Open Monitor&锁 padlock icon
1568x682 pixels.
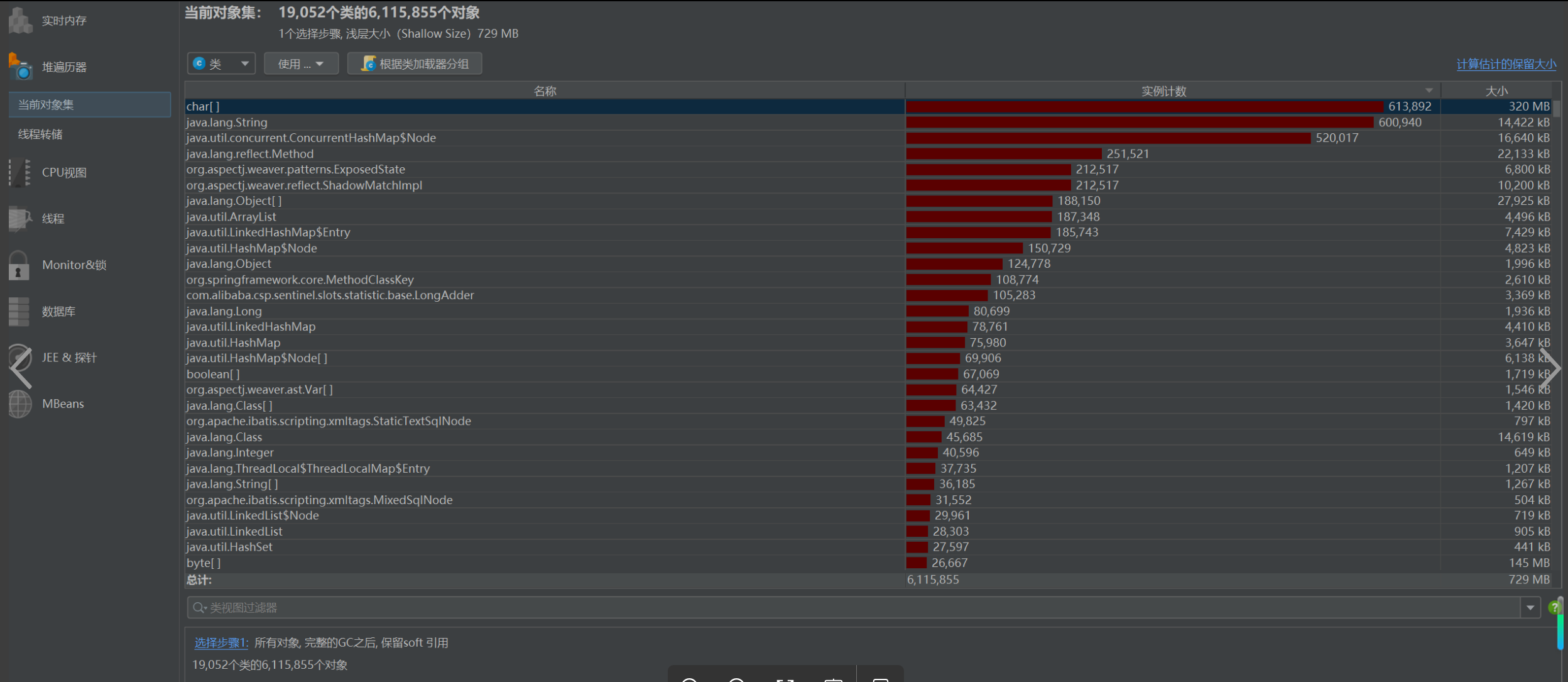pos(19,265)
